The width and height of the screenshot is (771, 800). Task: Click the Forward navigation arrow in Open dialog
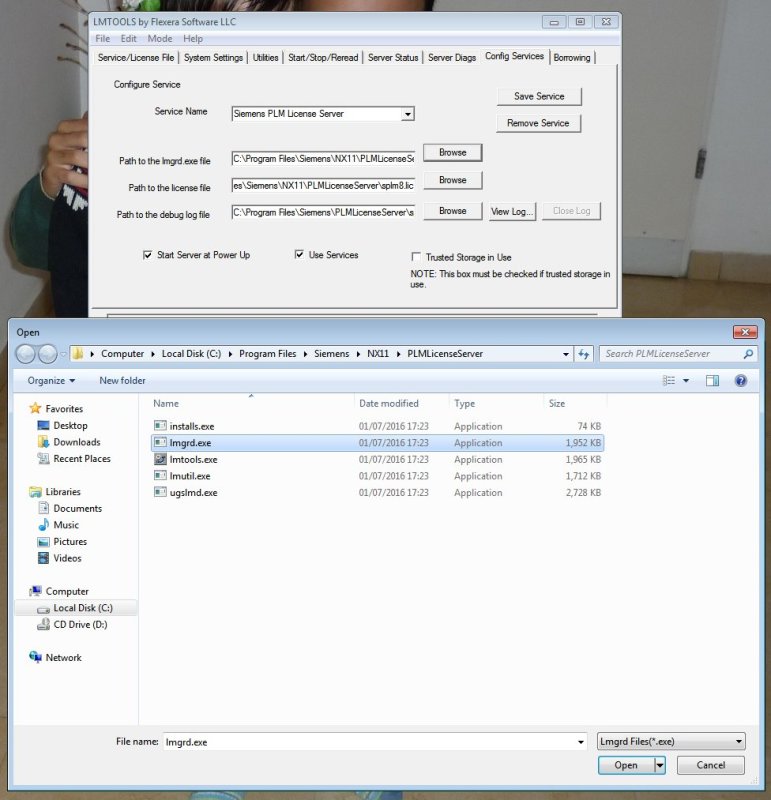tap(47, 354)
